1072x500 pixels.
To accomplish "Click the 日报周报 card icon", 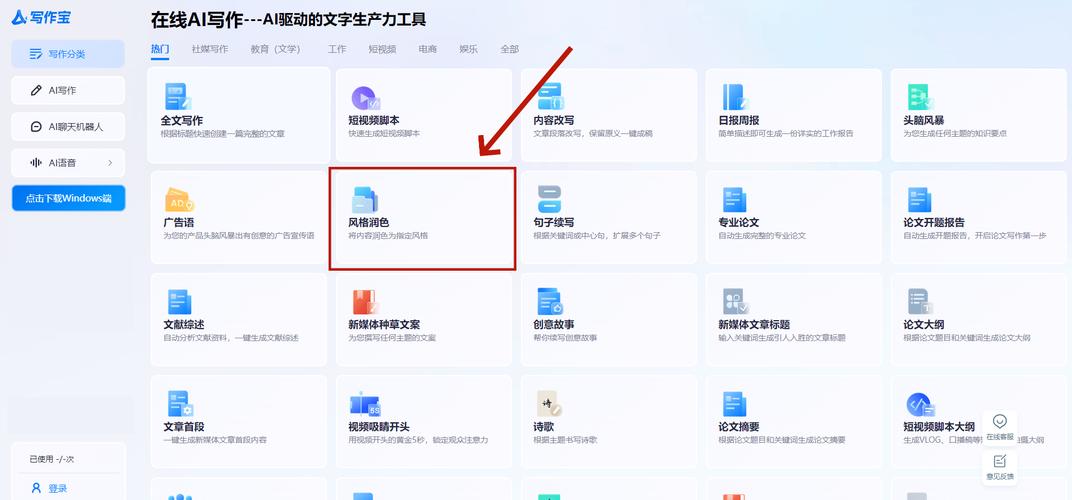I will click(736, 97).
